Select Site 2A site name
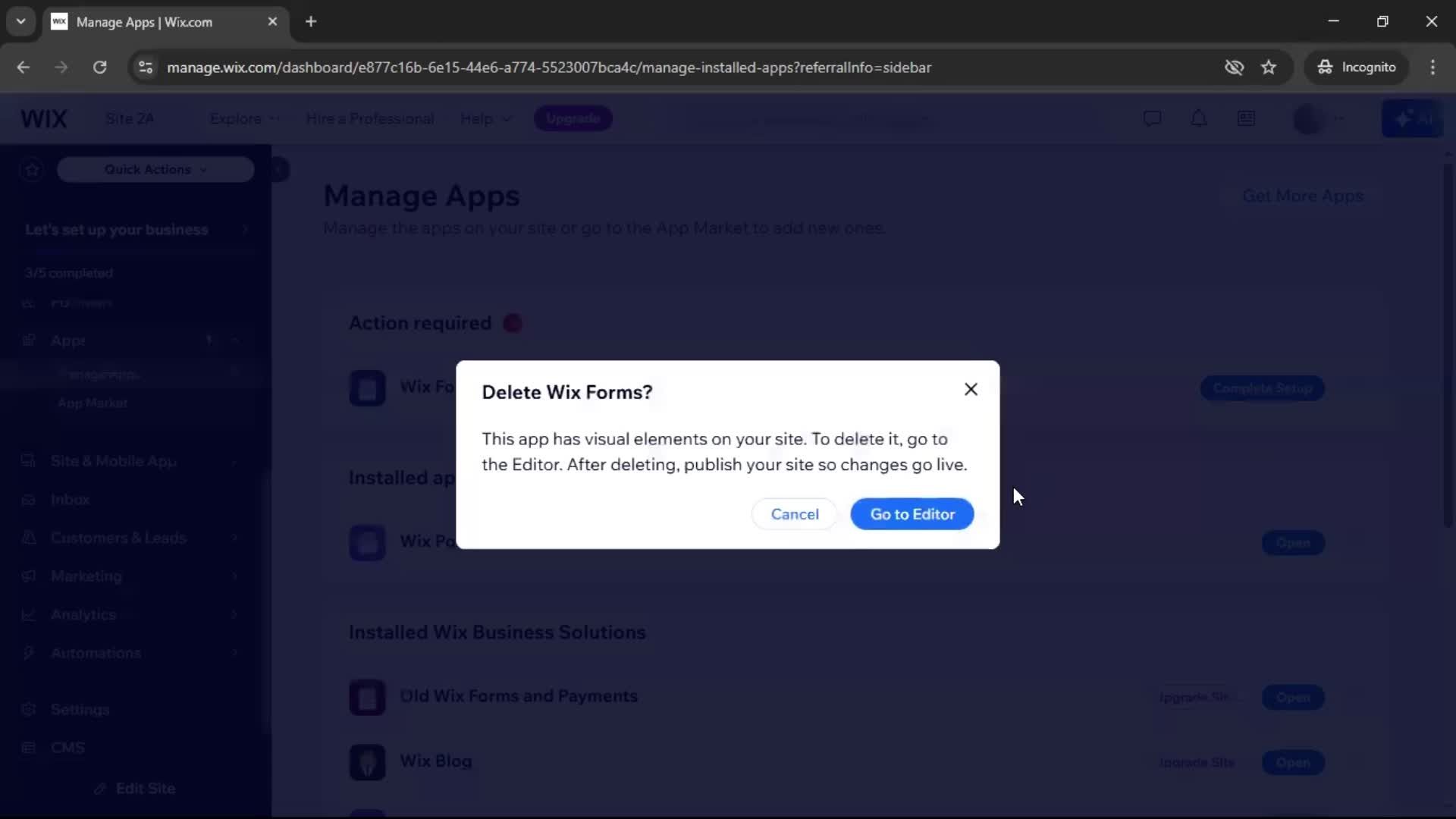Viewport: 1456px width, 819px height. click(x=130, y=119)
